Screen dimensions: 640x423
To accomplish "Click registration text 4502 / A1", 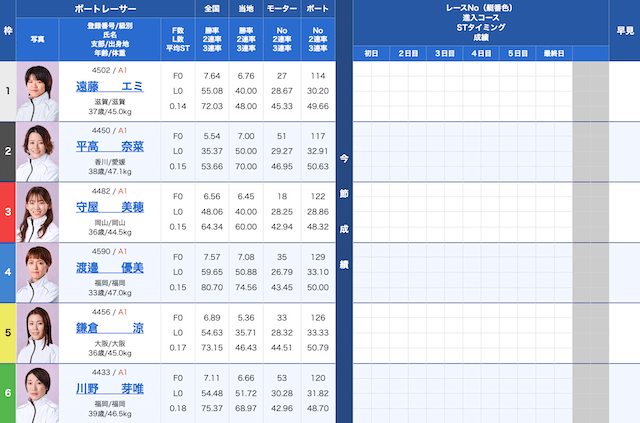I will (x=109, y=70).
